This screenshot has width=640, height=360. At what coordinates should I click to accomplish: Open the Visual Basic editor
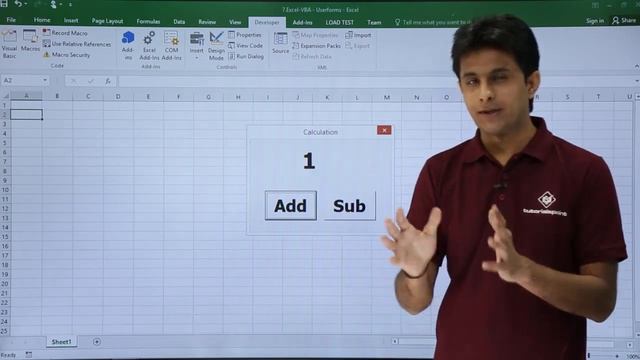coord(9,44)
